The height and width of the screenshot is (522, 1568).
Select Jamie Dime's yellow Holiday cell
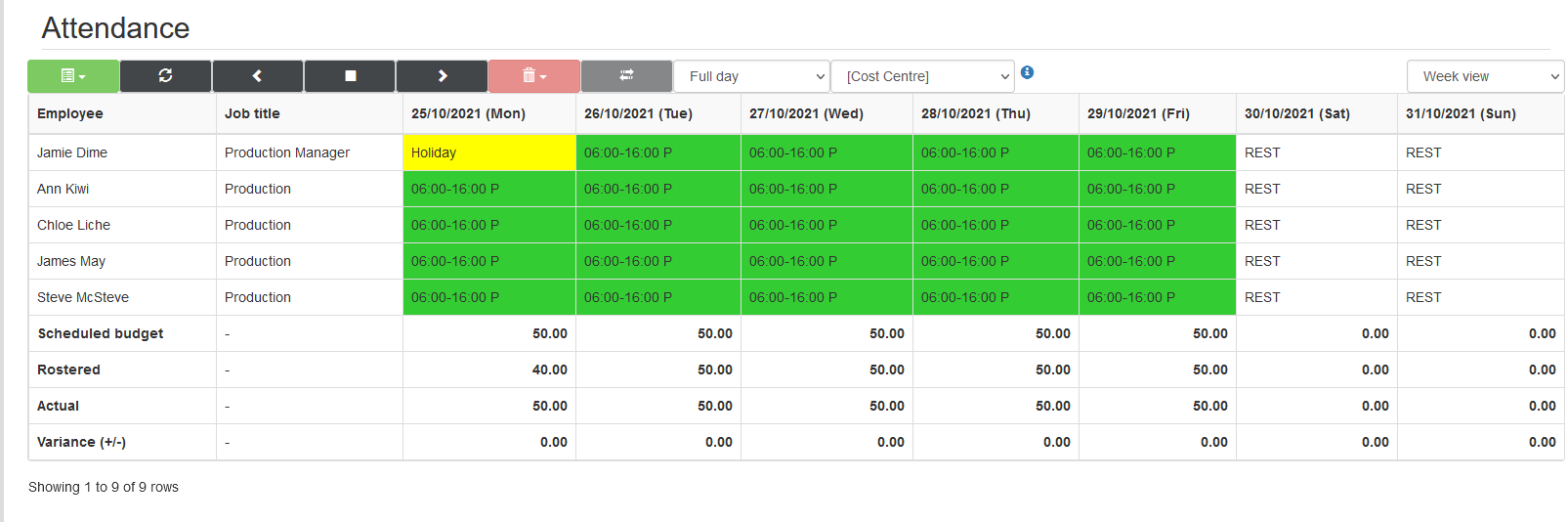coord(489,152)
